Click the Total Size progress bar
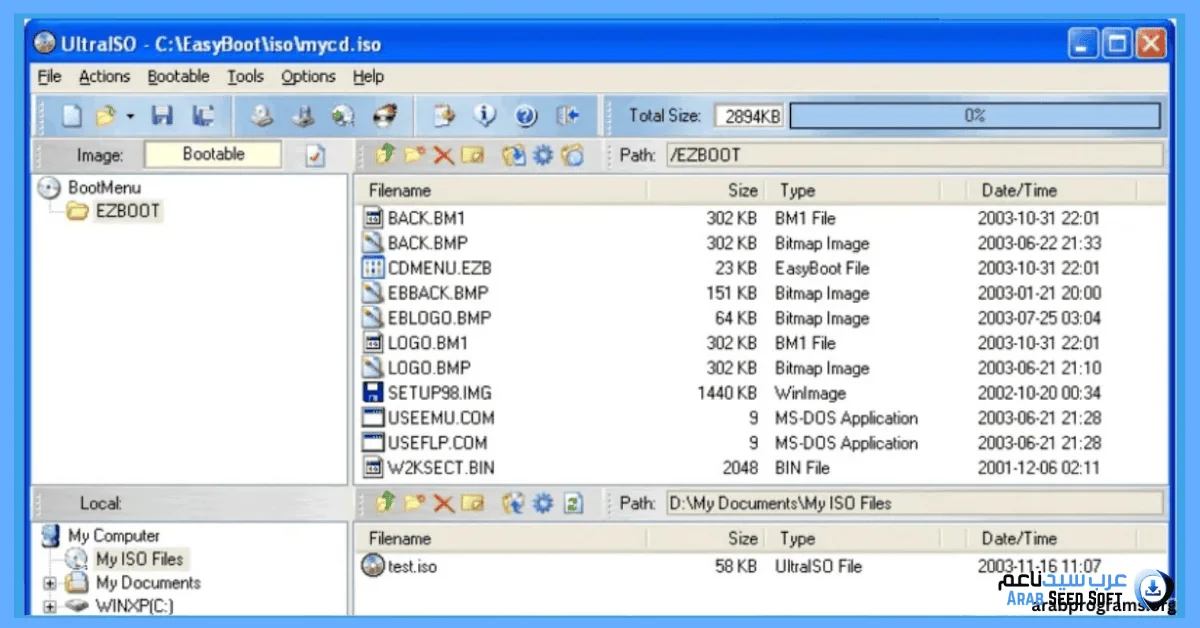The image size is (1200, 628). (x=975, y=116)
